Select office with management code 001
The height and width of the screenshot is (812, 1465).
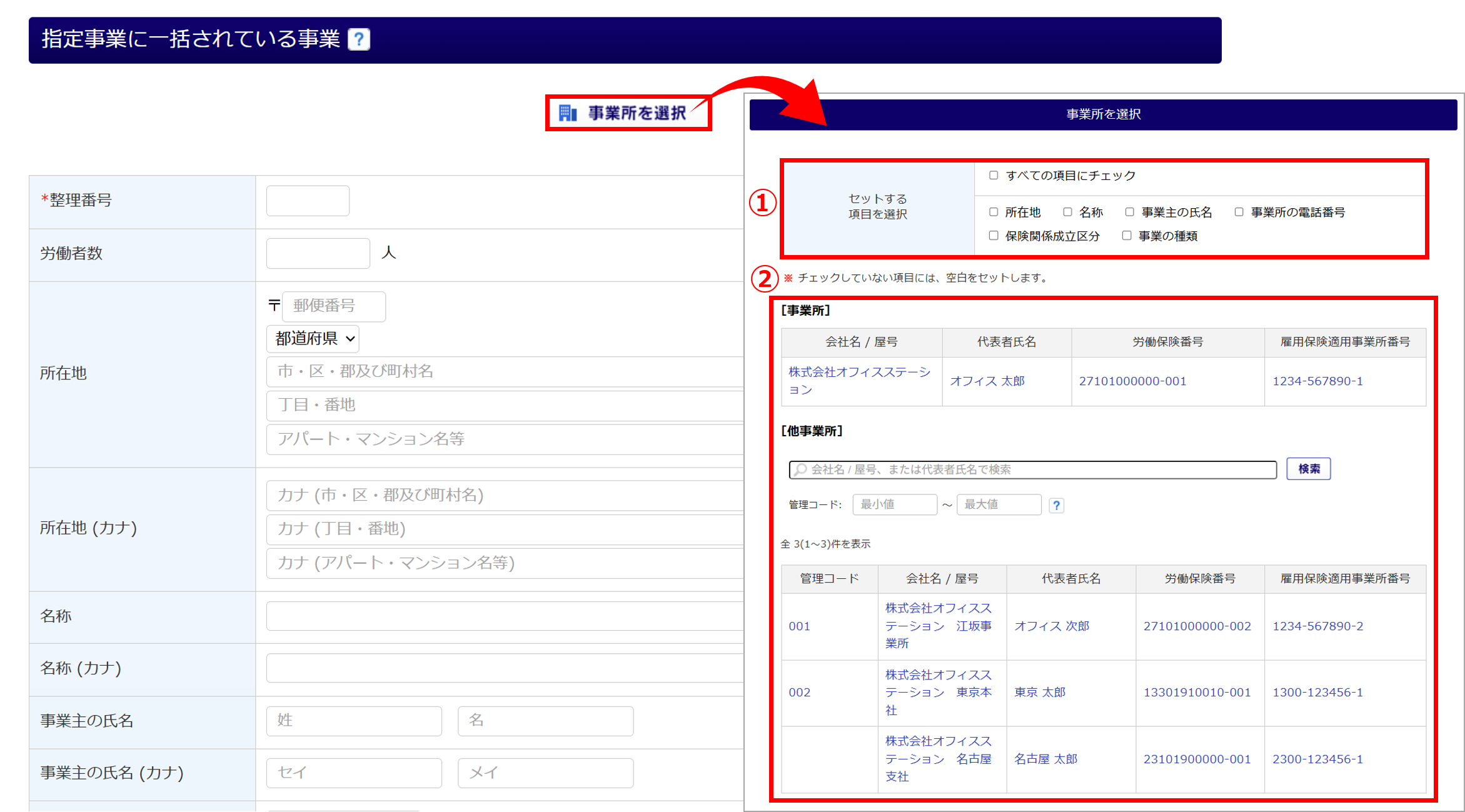click(x=799, y=626)
